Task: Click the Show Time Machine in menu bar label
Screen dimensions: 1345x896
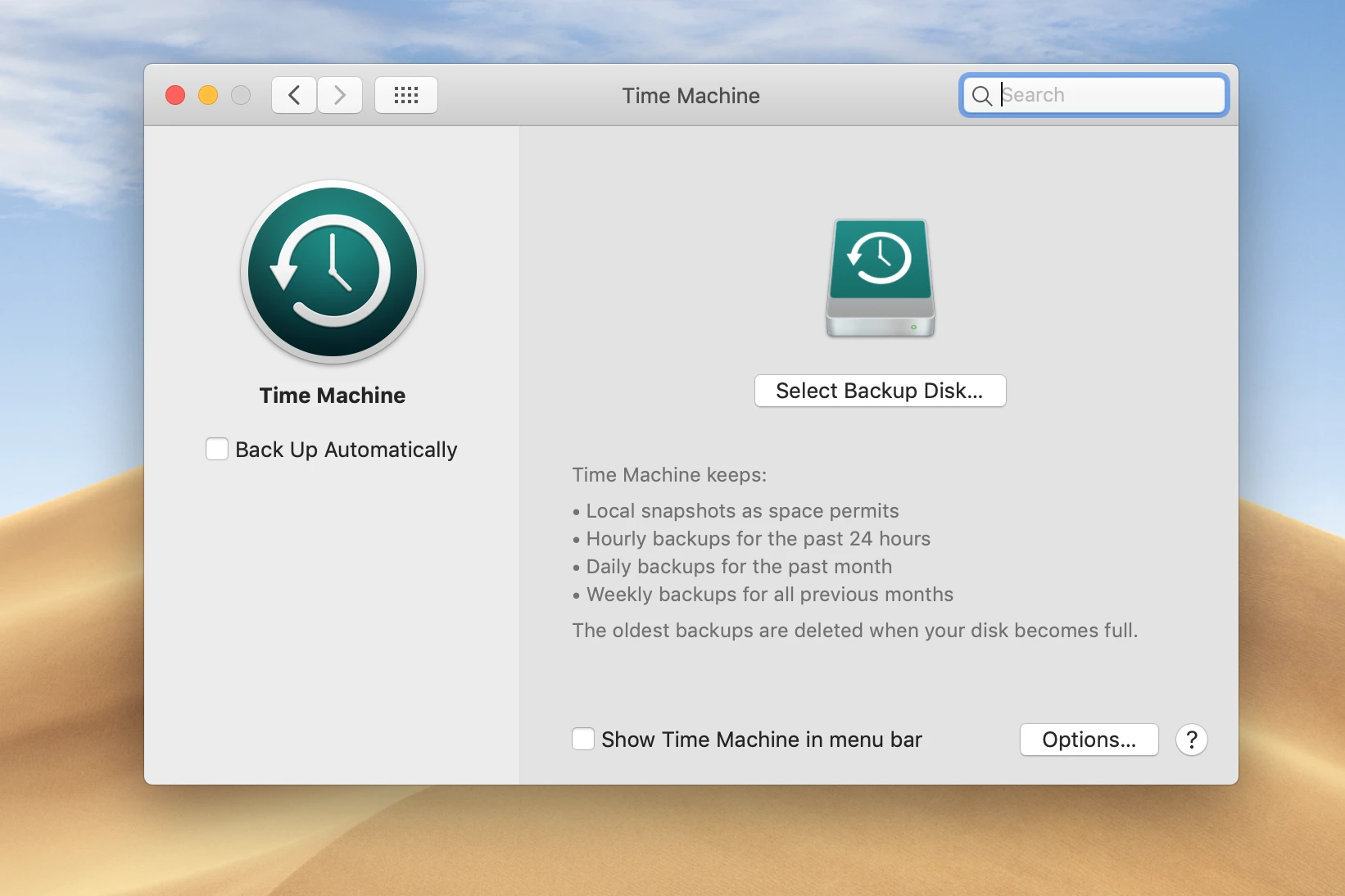Action: (x=760, y=740)
